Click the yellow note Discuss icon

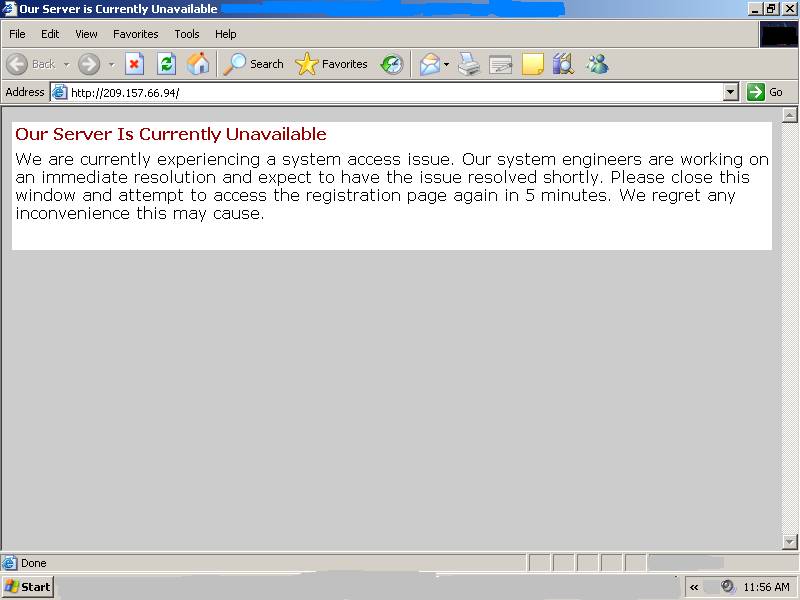coord(533,65)
